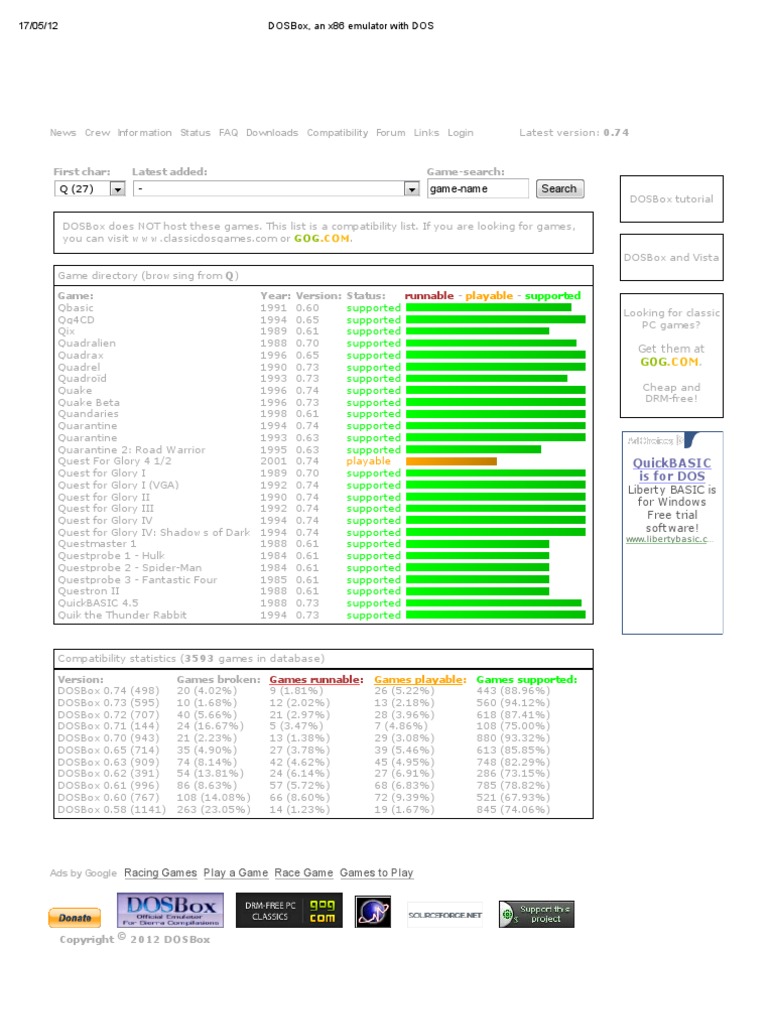Open Quarantine 2: Road Warrior entry
768x1024 pixels.
(x=131, y=450)
